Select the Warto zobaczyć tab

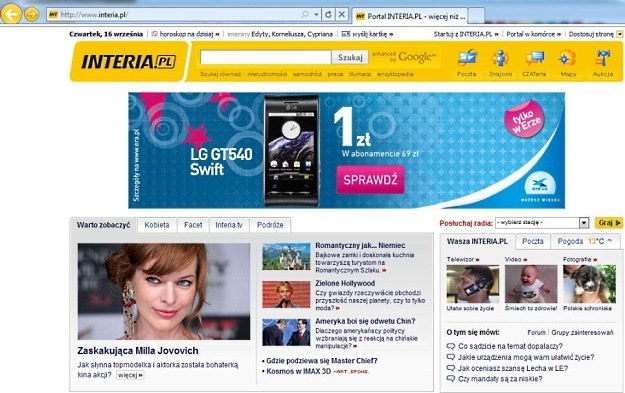103,225
